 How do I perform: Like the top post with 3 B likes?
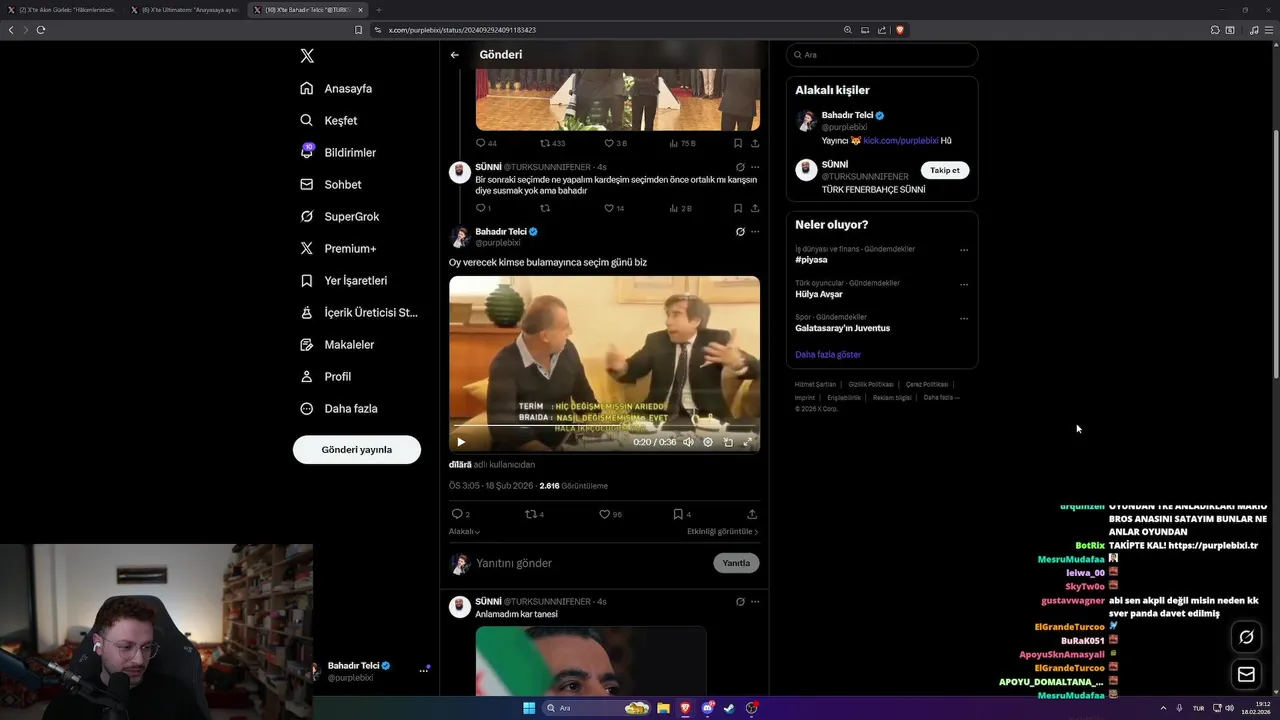click(x=614, y=143)
